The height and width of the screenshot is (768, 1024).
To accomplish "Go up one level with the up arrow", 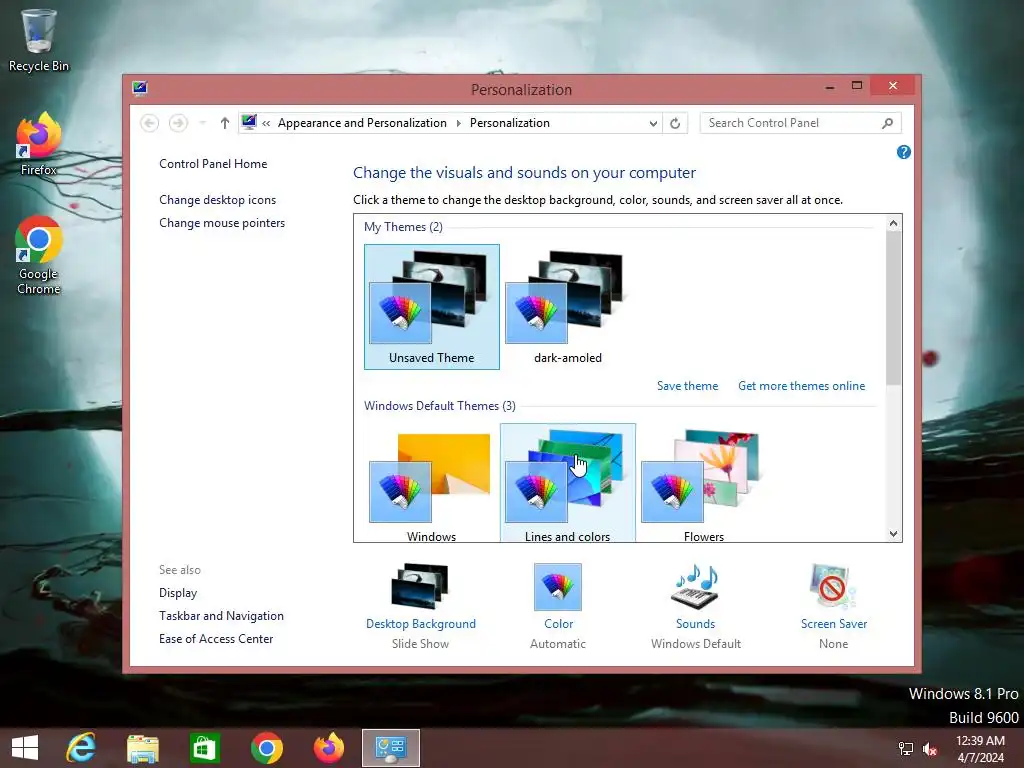I will click(225, 123).
